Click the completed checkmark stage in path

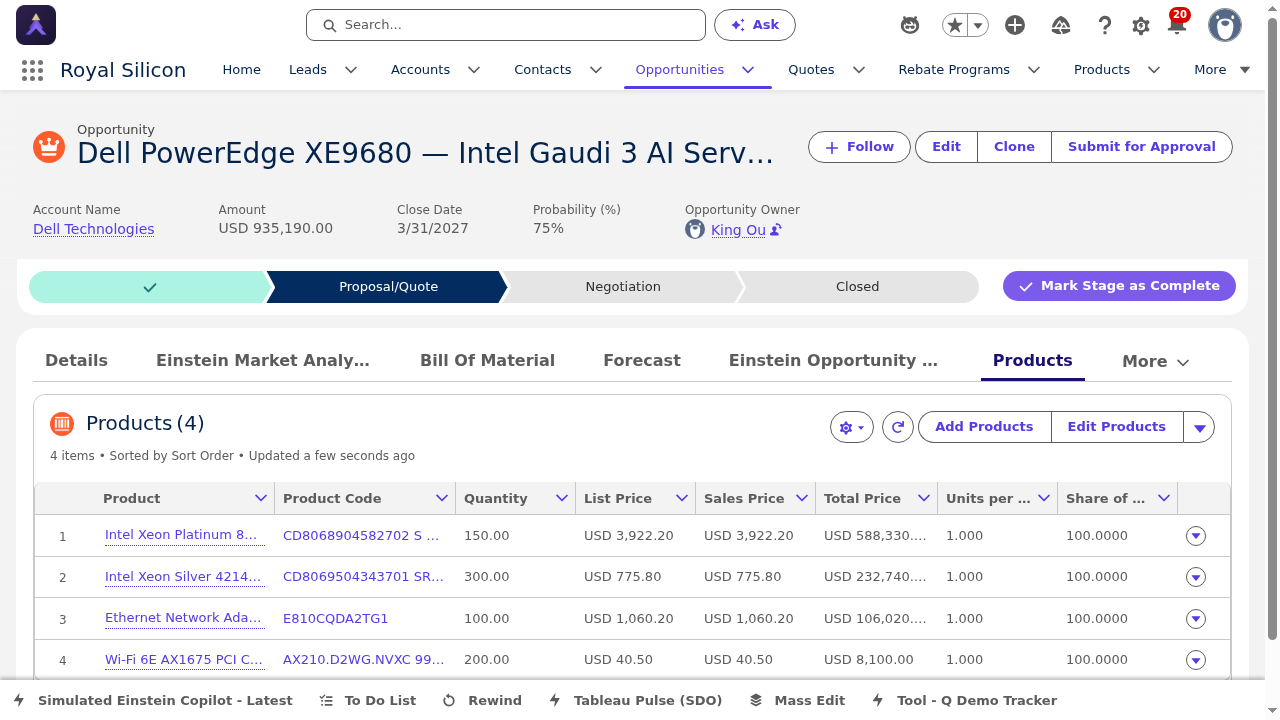[x=150, y=287]
